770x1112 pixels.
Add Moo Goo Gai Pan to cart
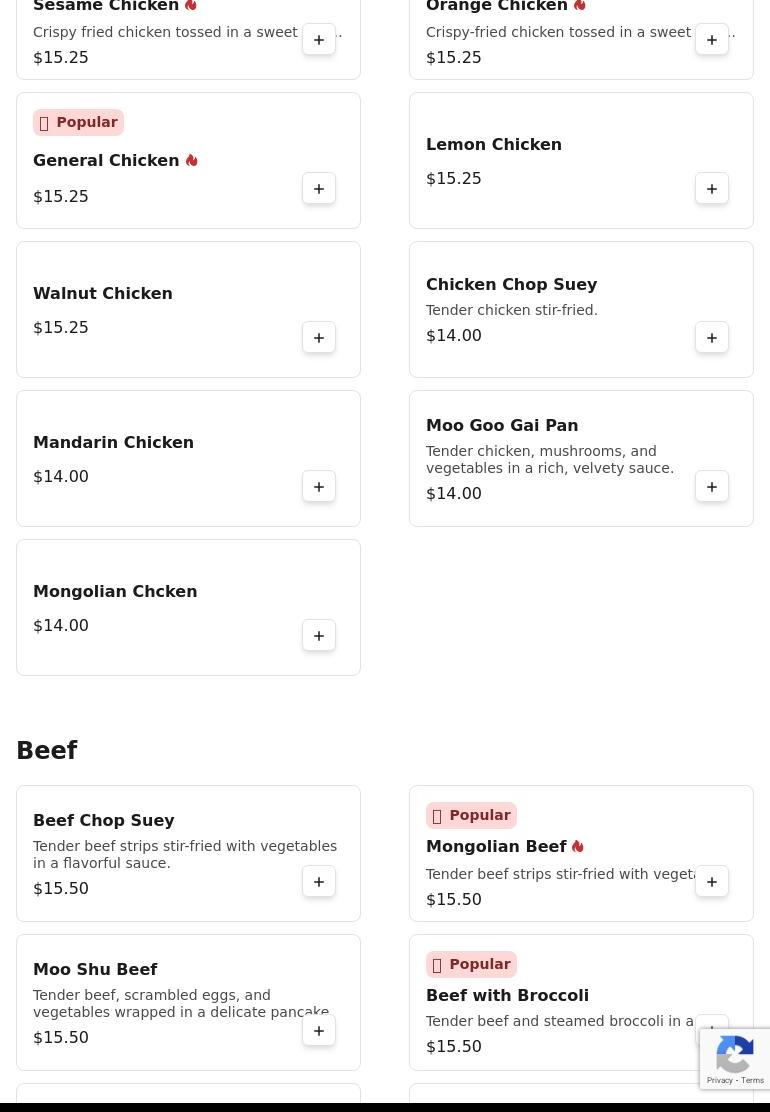712,487
